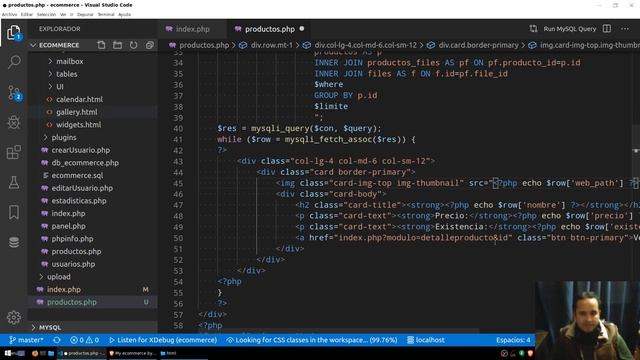Open the Search view in activity bar
This screenshot has width=640, height=360.
[14, 62]
